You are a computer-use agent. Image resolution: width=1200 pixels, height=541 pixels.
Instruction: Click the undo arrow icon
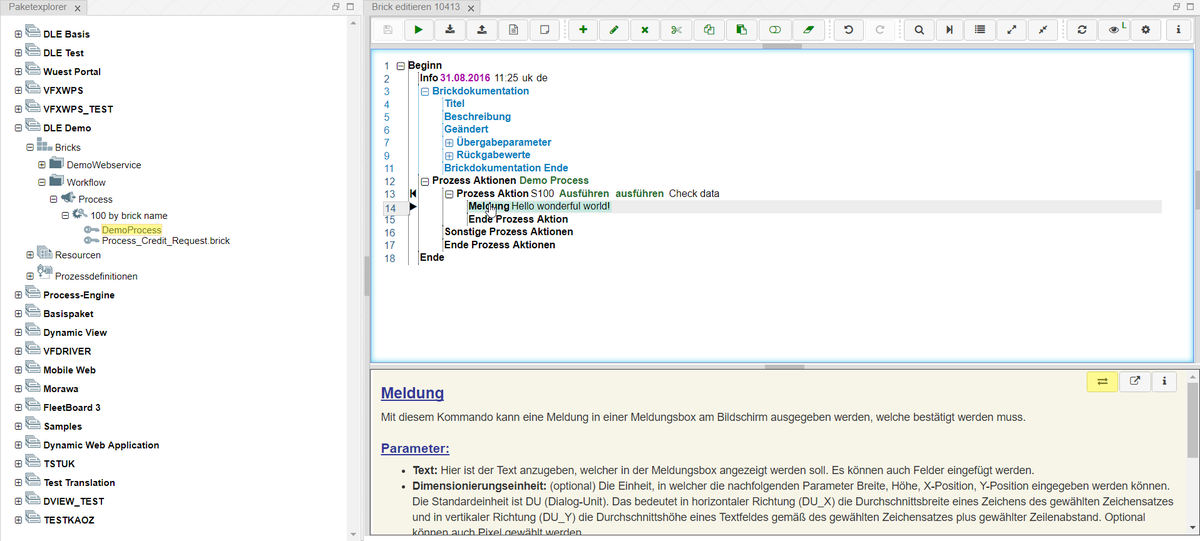(849, 30)
